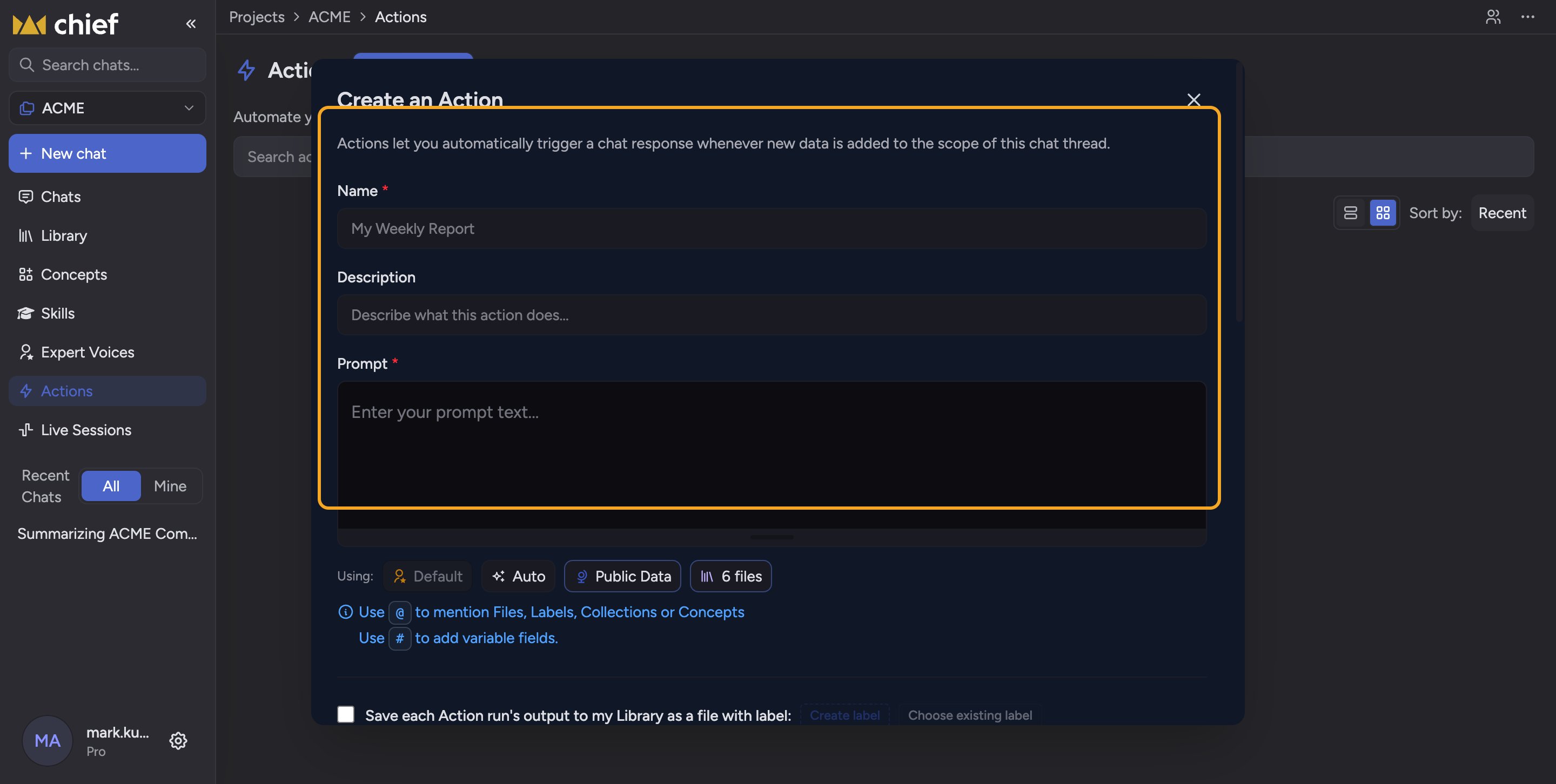Click the # variable key hint

(400, 639)
